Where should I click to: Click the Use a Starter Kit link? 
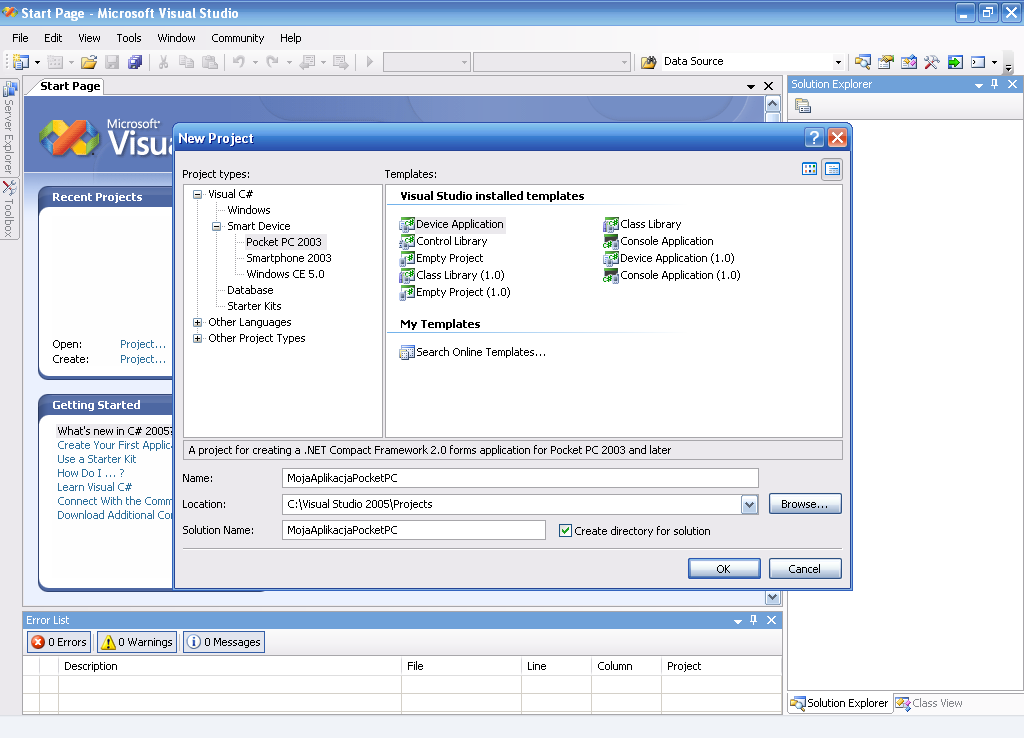click(97, 459)
